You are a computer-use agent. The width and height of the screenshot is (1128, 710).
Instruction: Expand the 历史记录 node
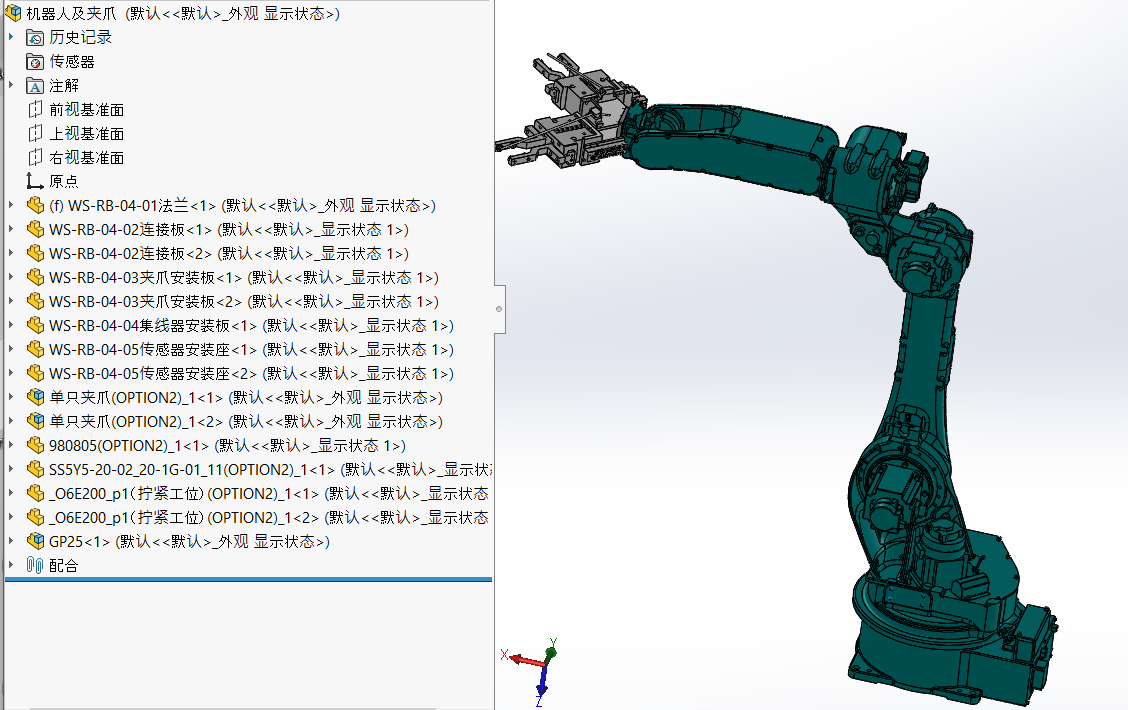(11, 37)
